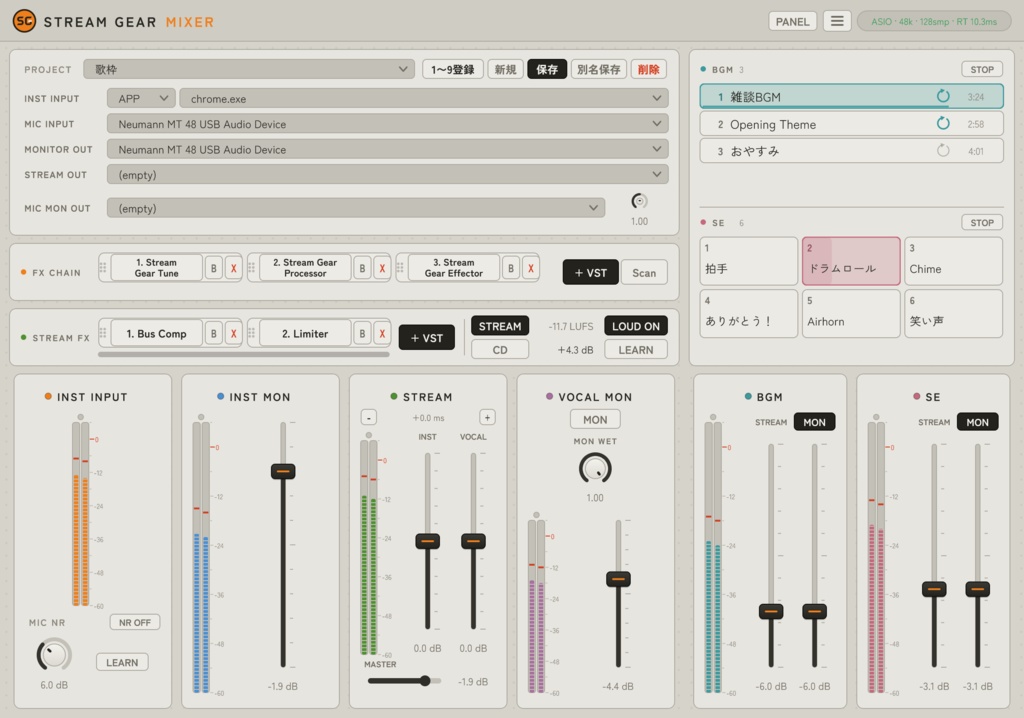
Task: Click 削除 delete project button
Action: tap(648, 69)
